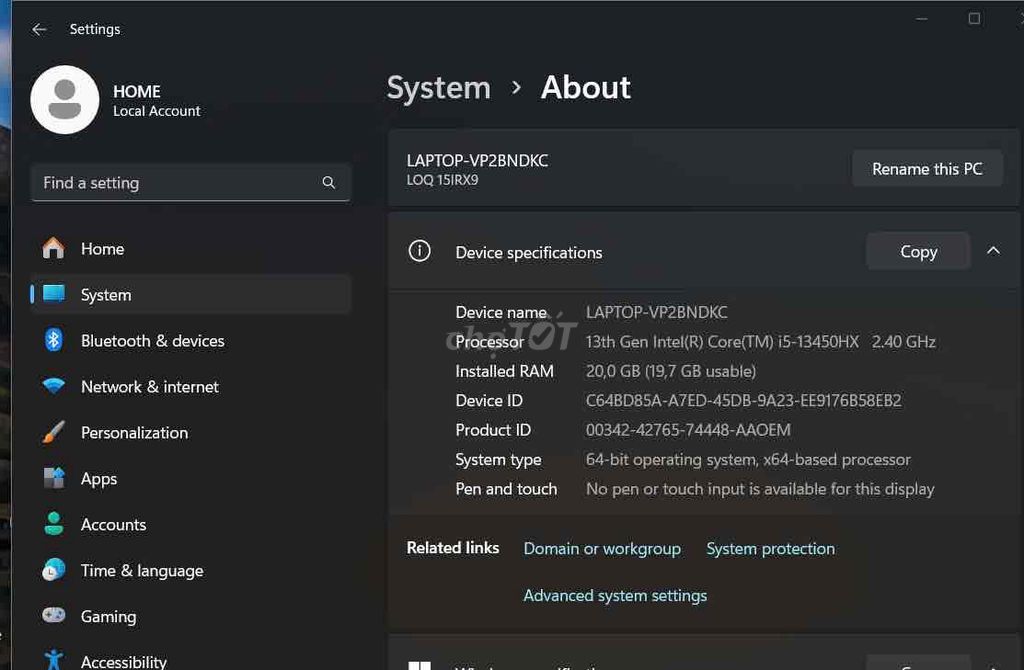The width and height of the screenshot is (1024, 670).
Task: Open Personalization settings
Action: [x=191, y=432]
